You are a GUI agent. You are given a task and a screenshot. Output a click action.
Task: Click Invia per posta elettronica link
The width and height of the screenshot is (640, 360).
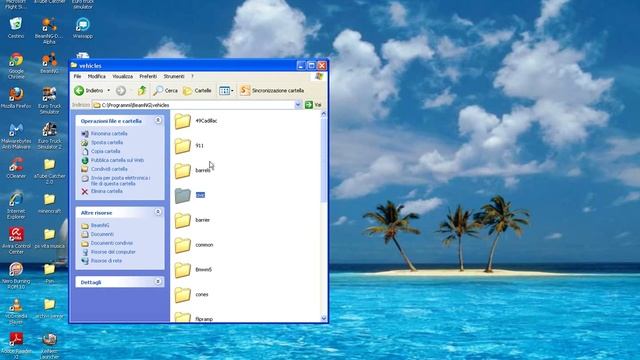point(120,181)
